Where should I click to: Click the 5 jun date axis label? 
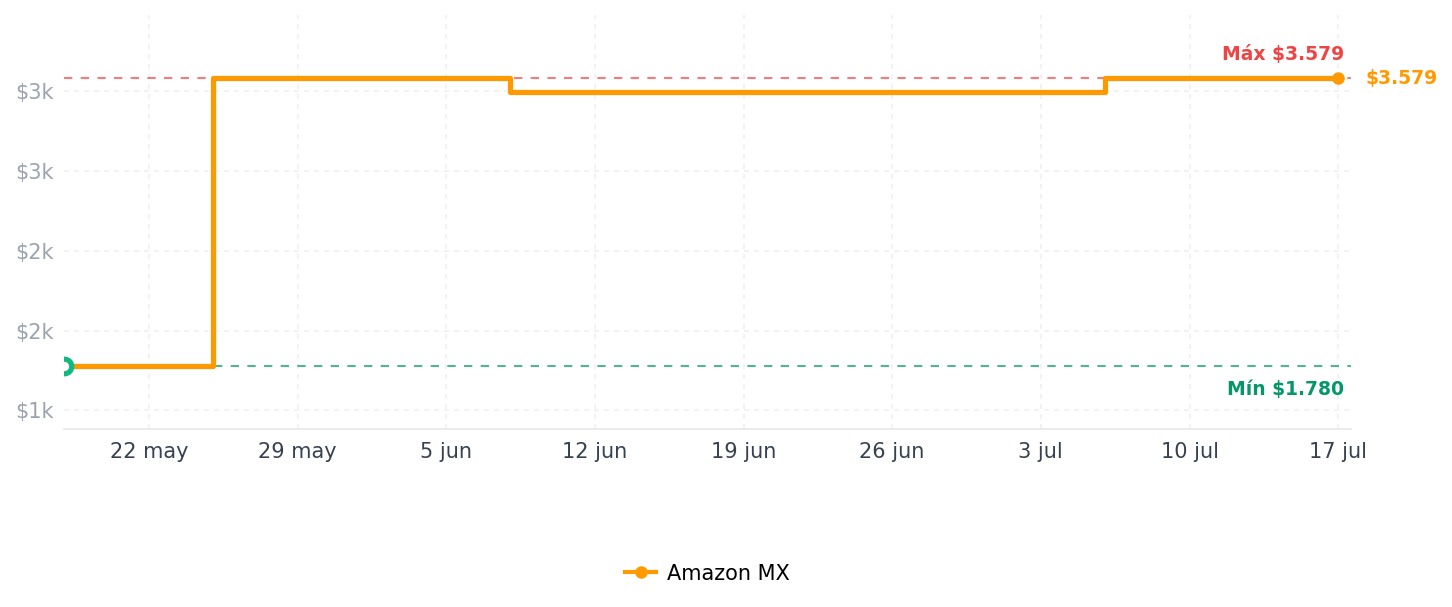pos(446,451)
